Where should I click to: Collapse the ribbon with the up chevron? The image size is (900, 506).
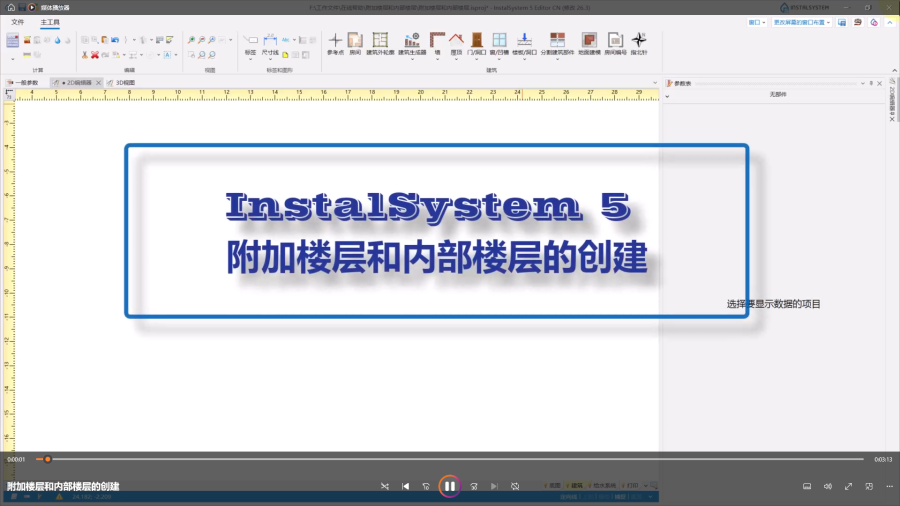890,21
